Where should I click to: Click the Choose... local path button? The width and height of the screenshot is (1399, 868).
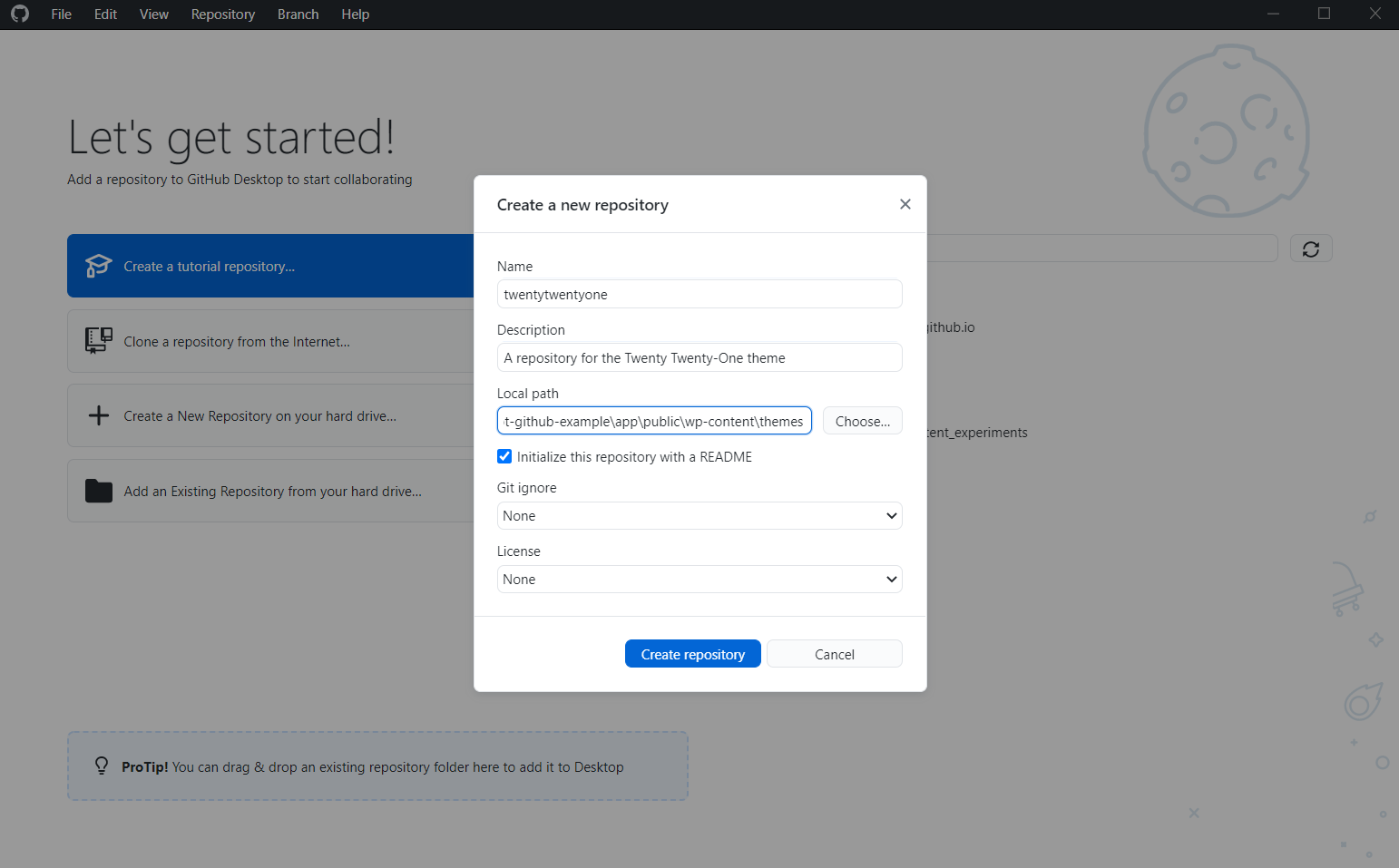(x=863, y=421)
